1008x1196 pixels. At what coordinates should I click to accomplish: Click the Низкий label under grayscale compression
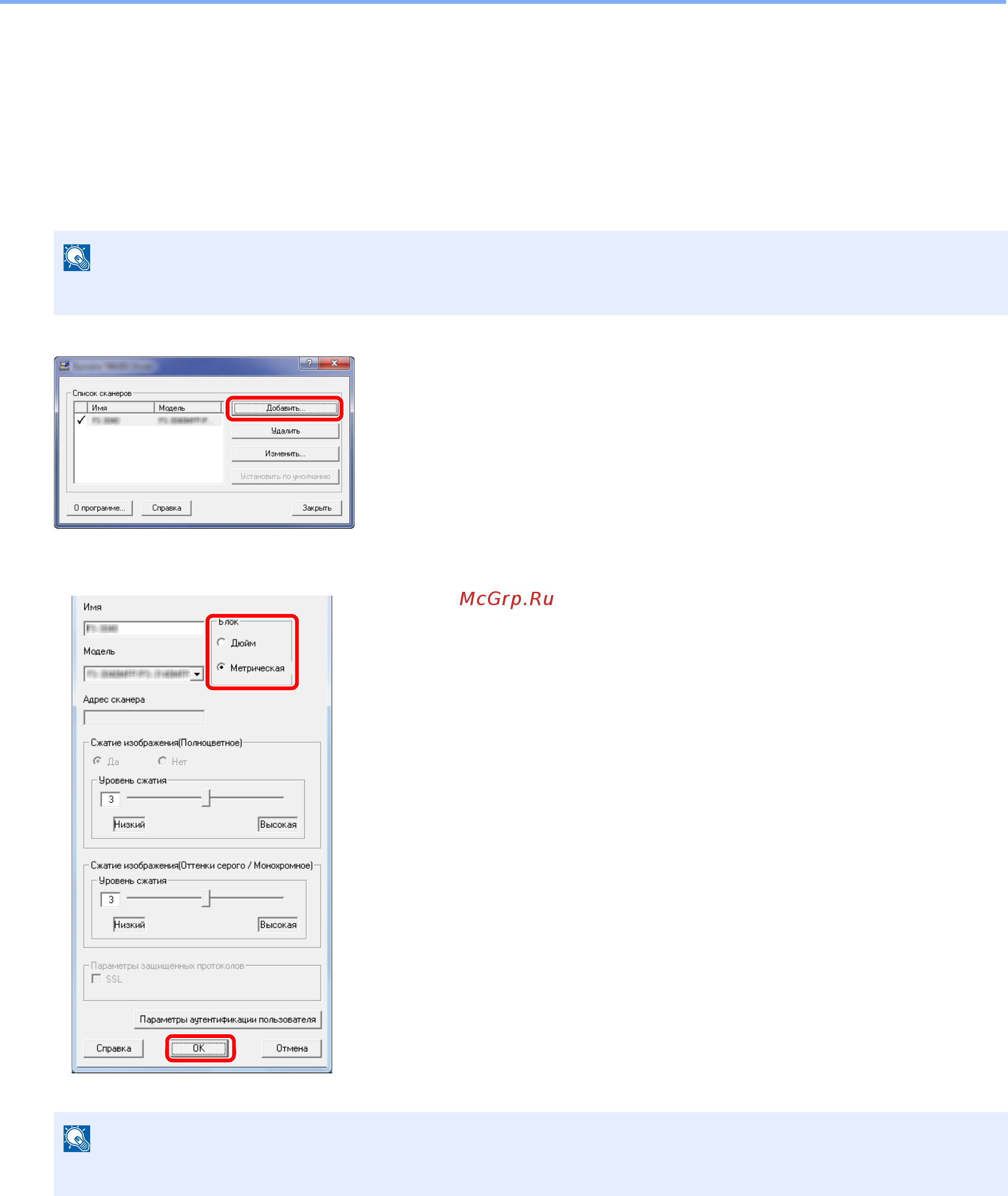(x=129, y=924)
